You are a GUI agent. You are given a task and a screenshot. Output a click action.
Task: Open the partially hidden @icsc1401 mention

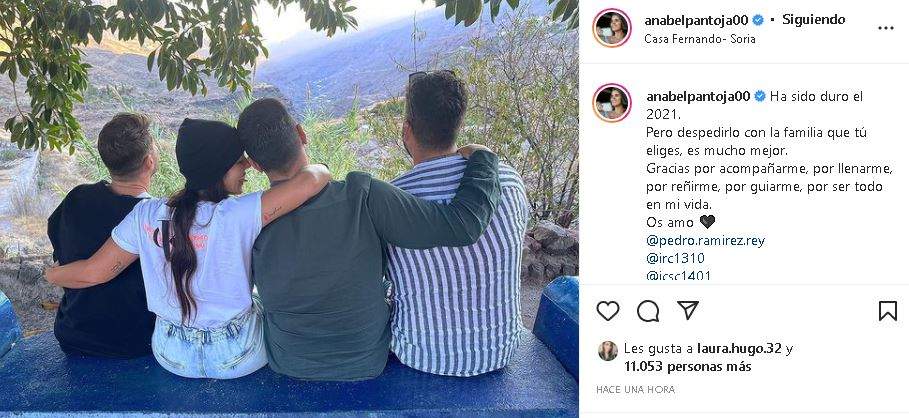tap(678, 275)
